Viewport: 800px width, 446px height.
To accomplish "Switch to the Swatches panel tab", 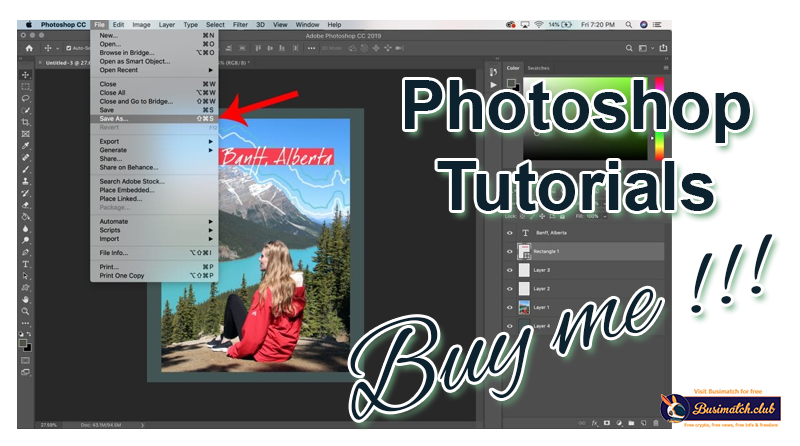I will coord(538,68).
